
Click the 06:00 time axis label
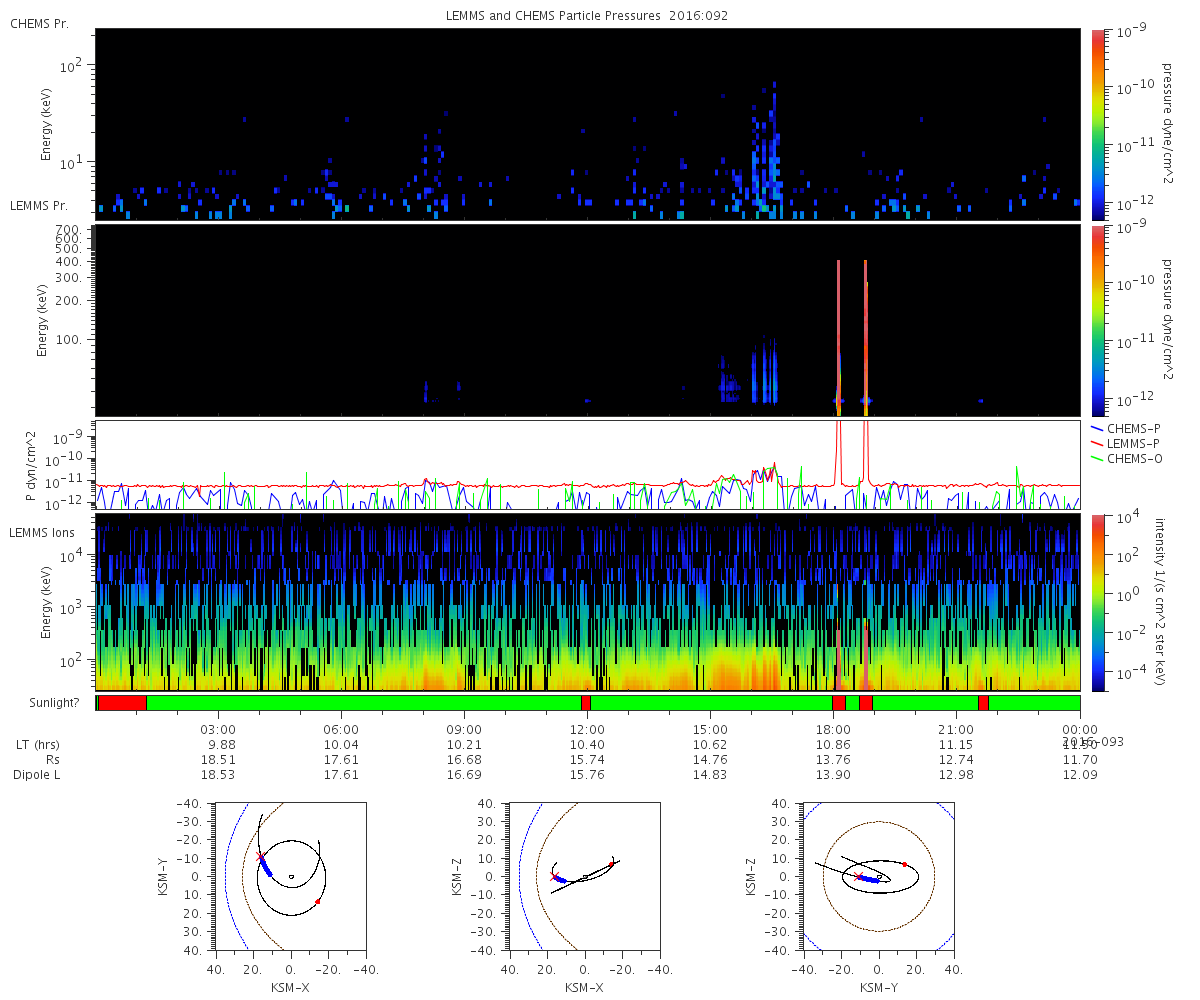pos(341,729)
